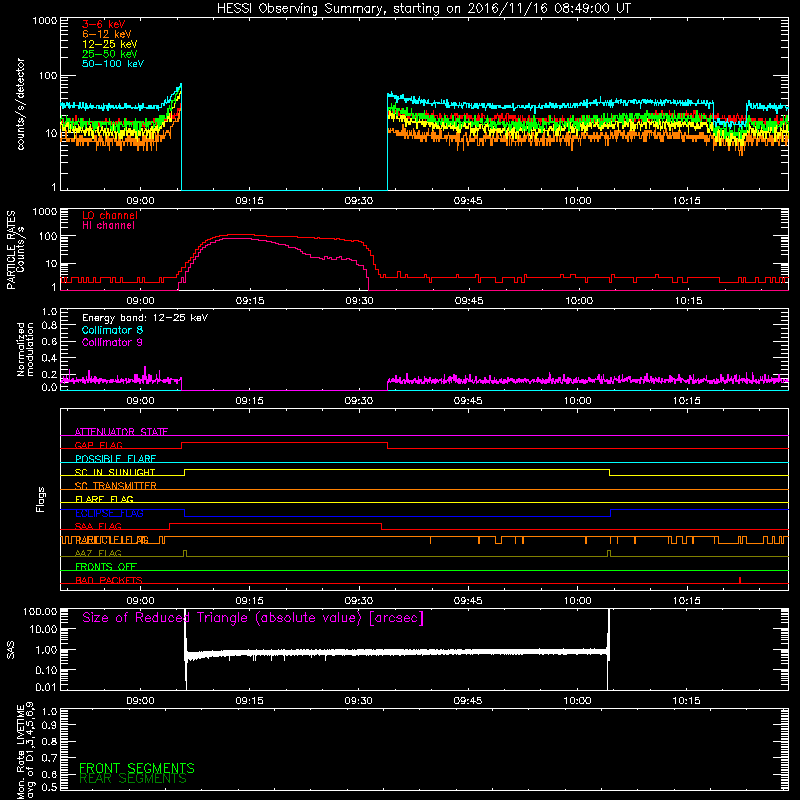Click the counts/s/detector axis label
800x800 pixels.
tap(20, 104)
